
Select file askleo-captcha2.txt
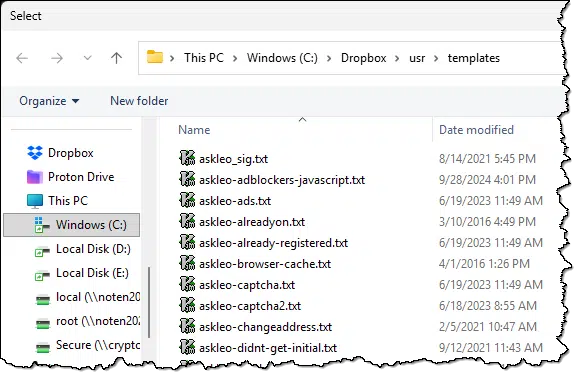pyautogui.click(x=250, y=306)
